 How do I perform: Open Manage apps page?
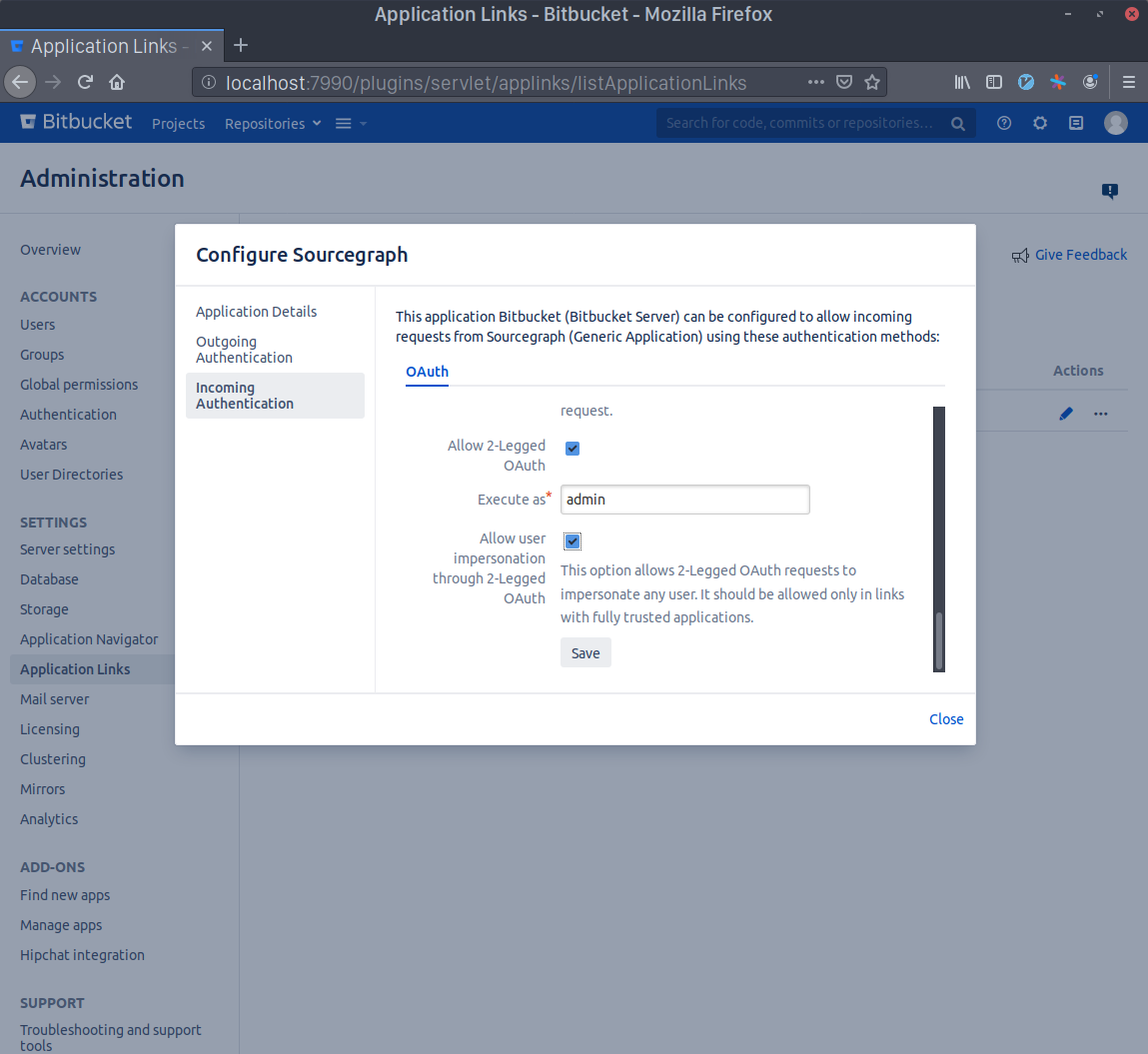[x=61, y=925]
